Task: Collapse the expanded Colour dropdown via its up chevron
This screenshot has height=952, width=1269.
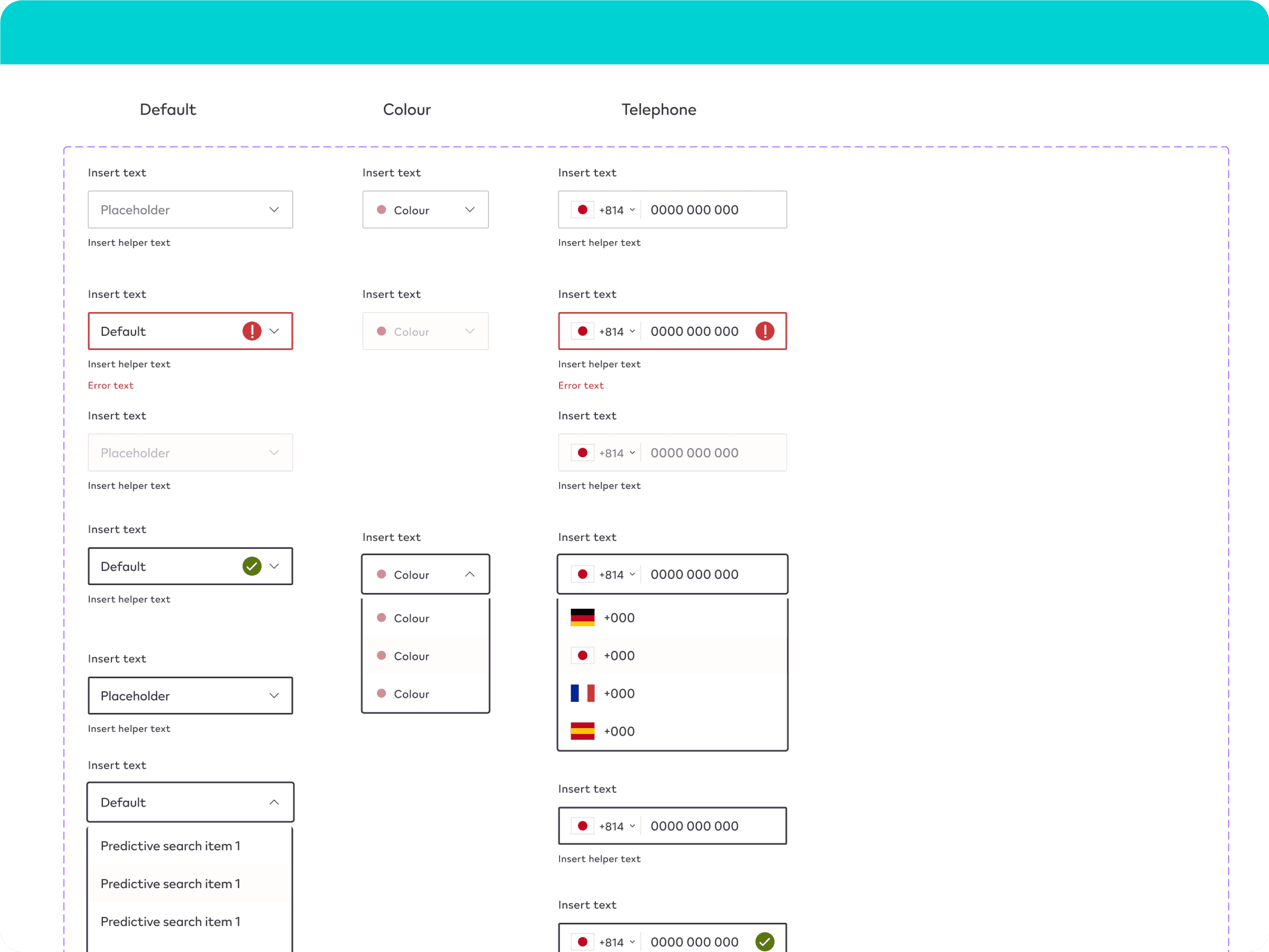Action: (x=470, y=574)
